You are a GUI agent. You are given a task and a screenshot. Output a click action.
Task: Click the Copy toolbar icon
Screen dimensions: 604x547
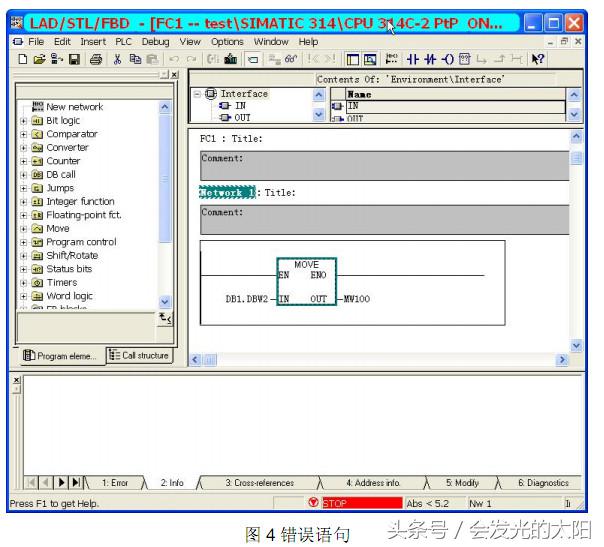135,59
